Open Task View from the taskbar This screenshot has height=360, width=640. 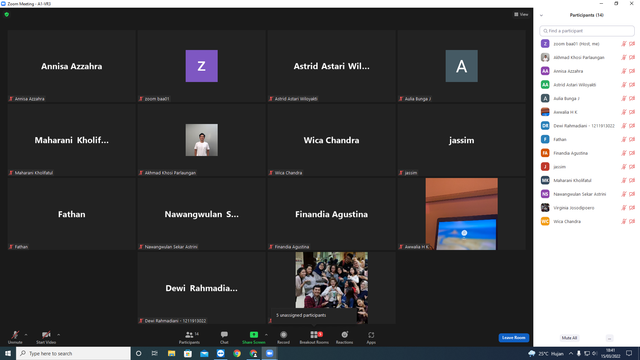click(x=155, y=353)
